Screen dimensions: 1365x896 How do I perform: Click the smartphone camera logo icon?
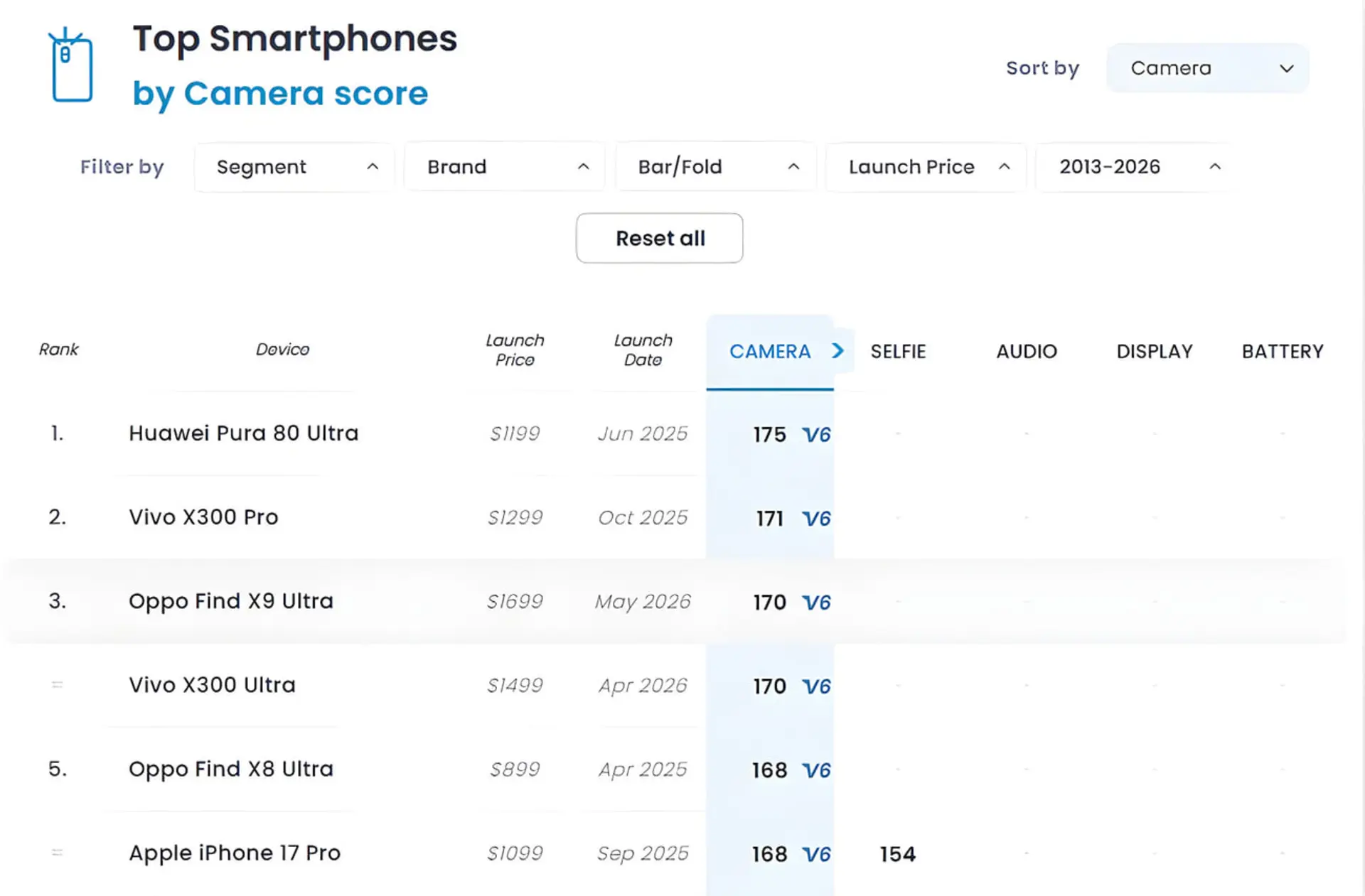point(70,65)
